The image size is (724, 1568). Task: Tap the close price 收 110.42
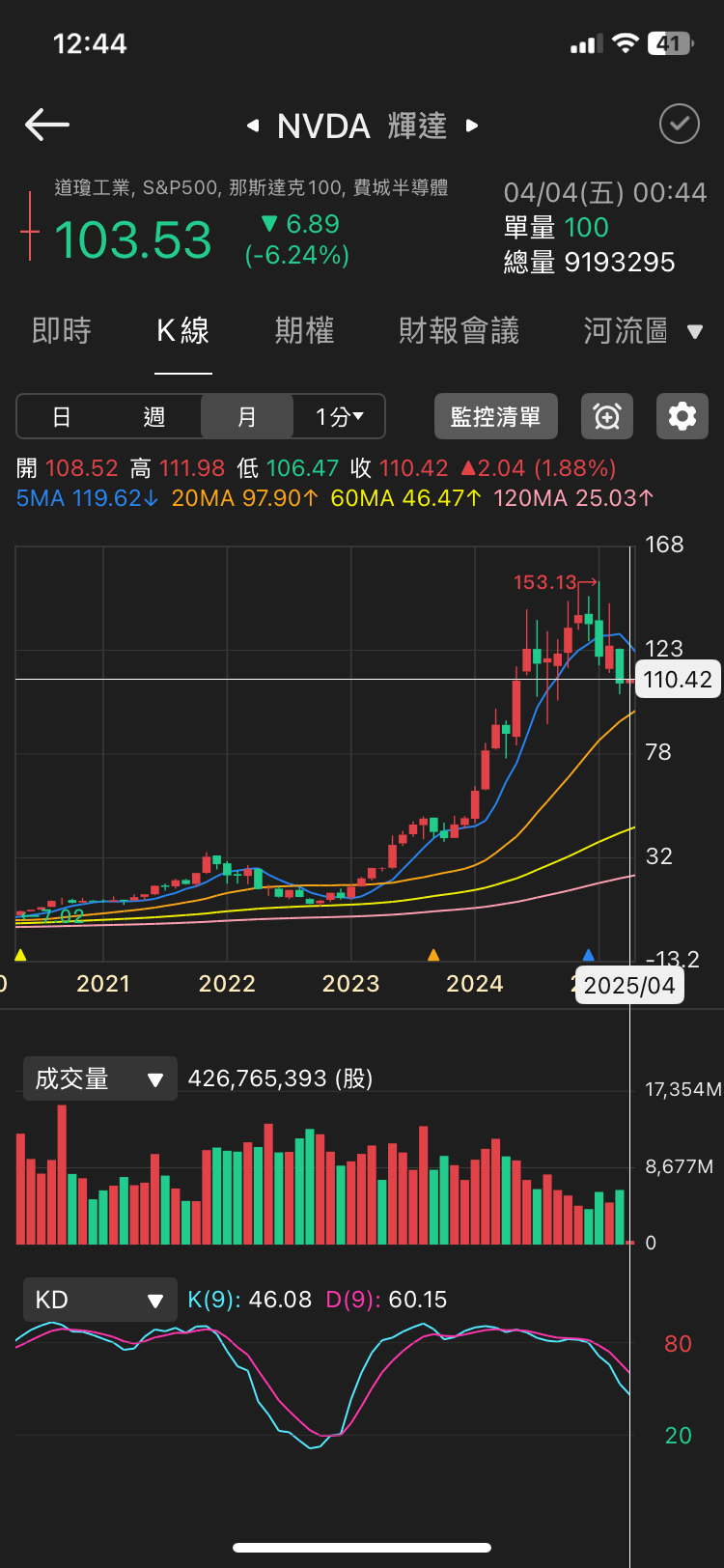click(400, 468)
